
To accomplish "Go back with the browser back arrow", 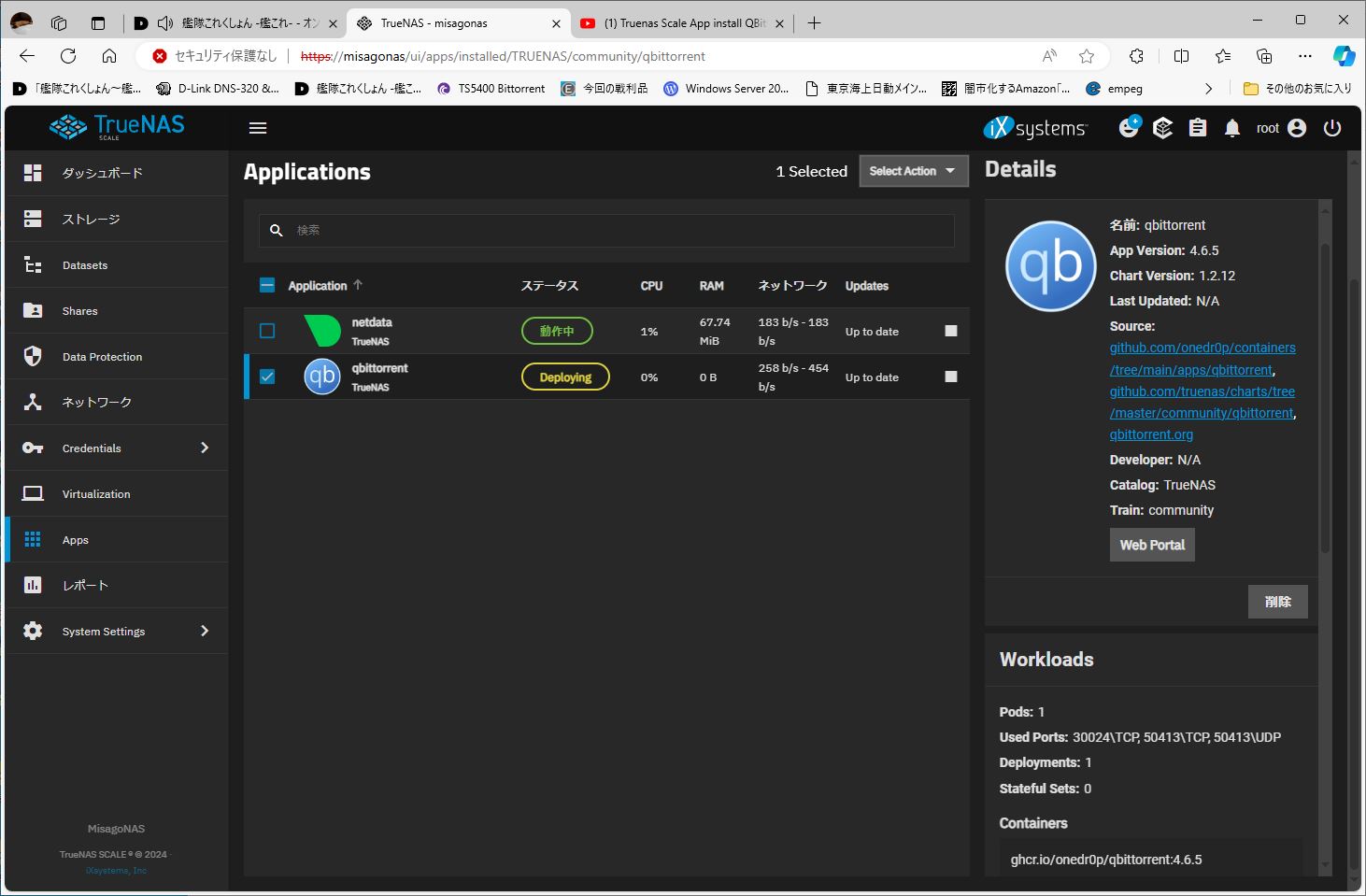I will point(27,56).
